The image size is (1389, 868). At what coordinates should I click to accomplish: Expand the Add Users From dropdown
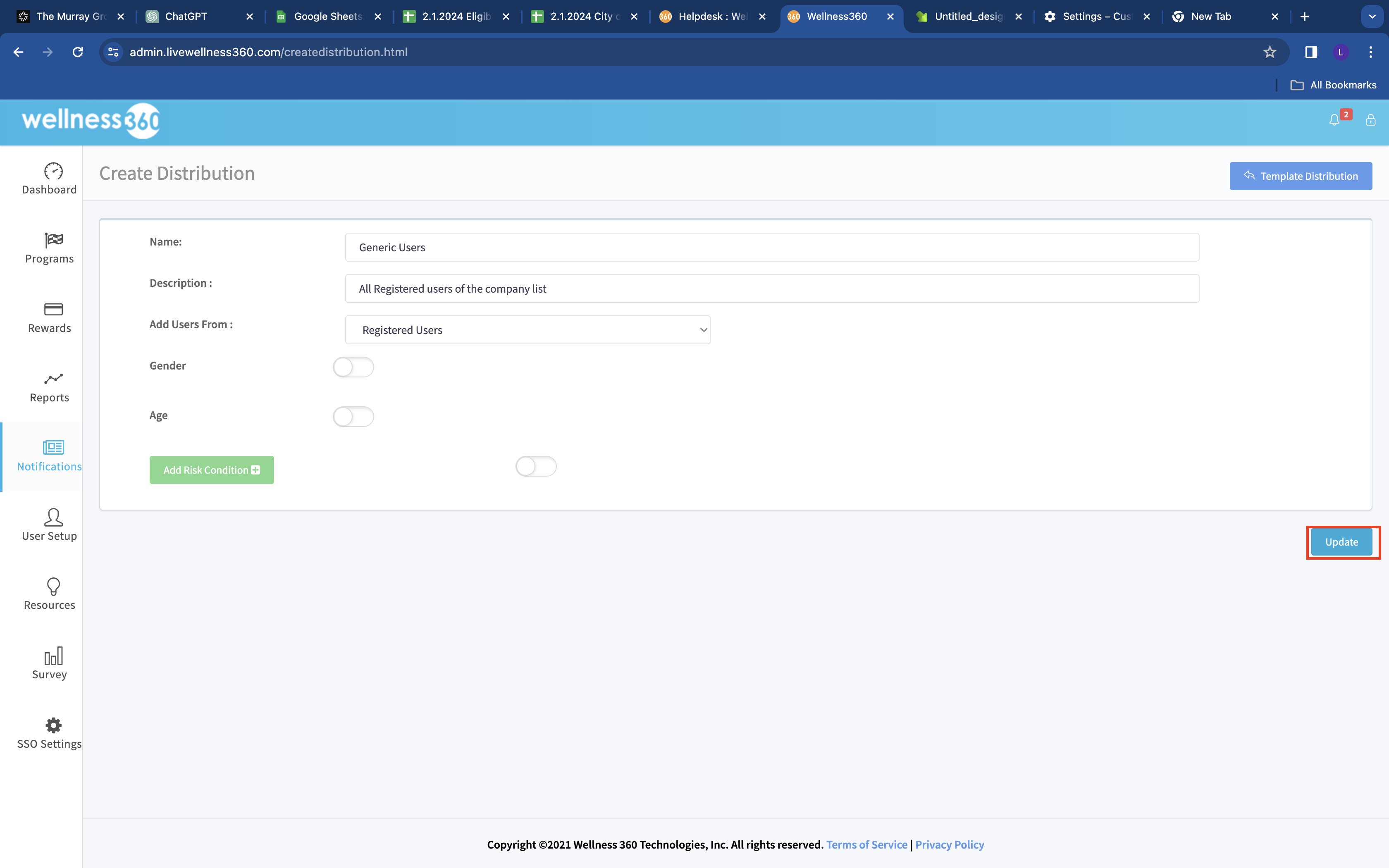pyautogui.click(x=527, y=330)
